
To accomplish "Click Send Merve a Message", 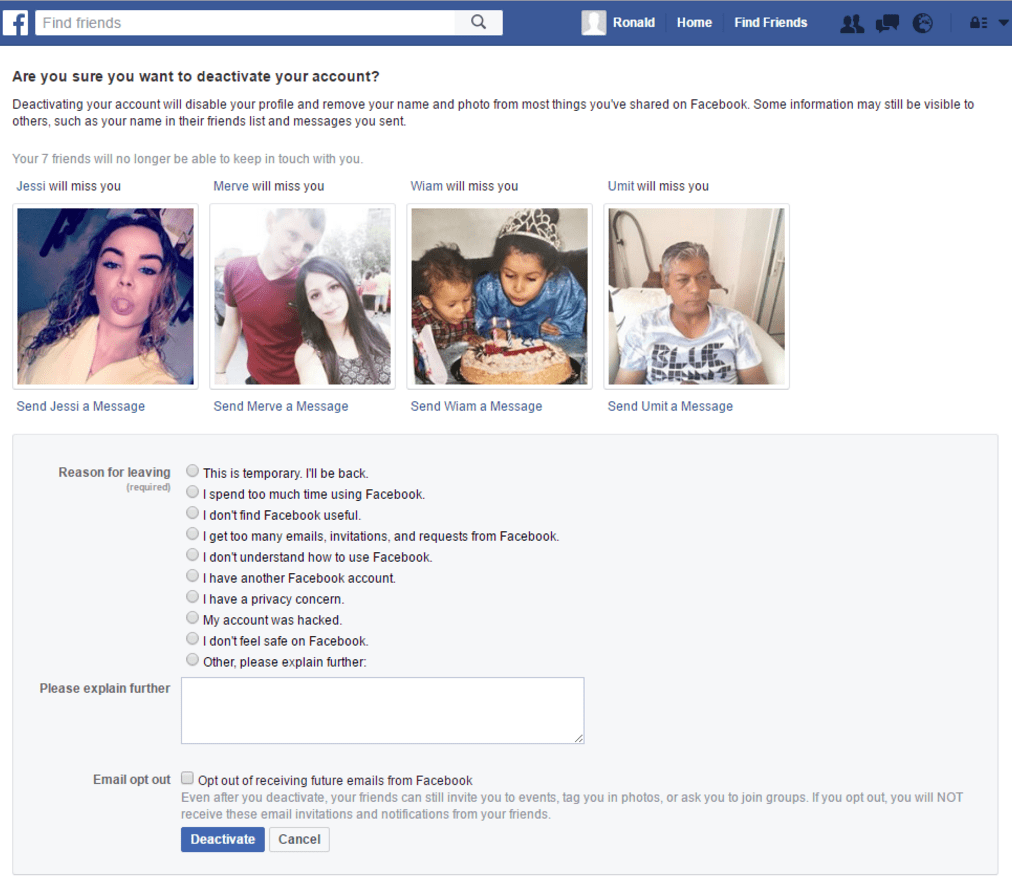I will tap(281, 406).
